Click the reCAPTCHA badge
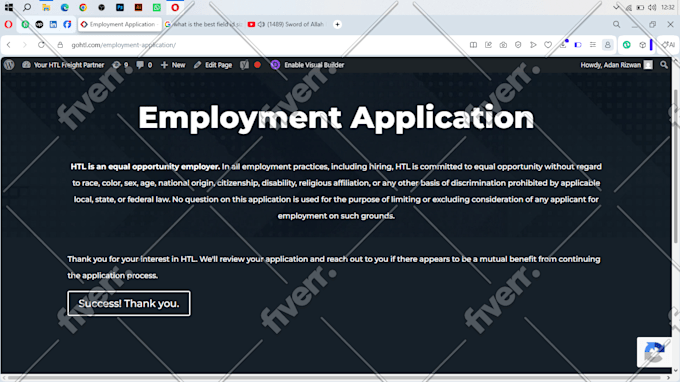The image size is (680, 382). pyautogui.click(x=654, y=352)
